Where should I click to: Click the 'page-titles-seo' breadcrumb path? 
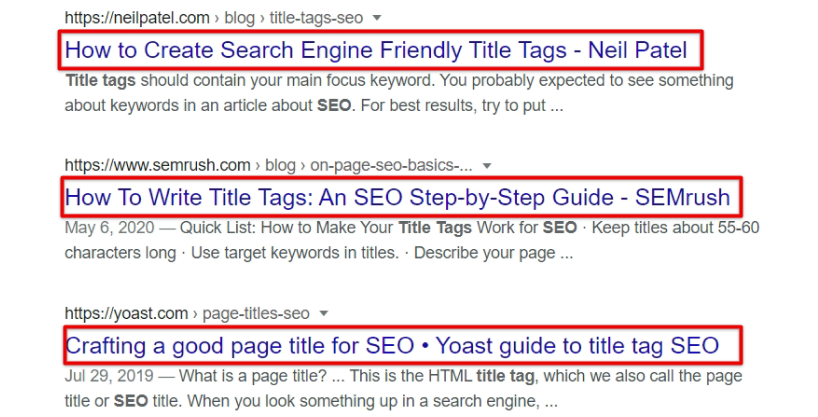(256, 313)
